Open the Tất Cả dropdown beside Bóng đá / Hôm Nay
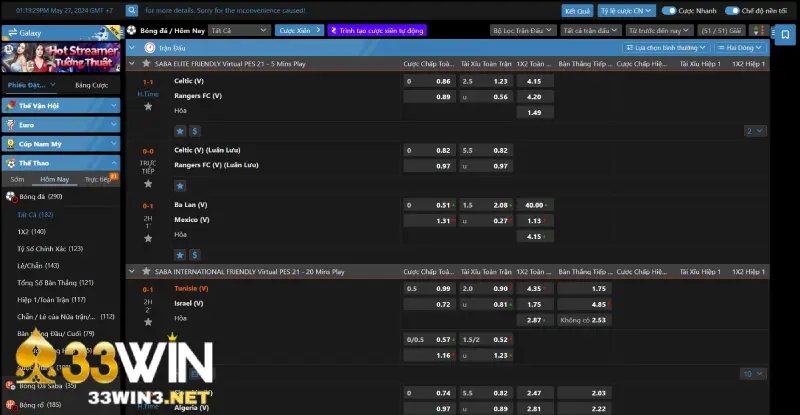Screen dimensions: 800x415 [x=239, y=31]
